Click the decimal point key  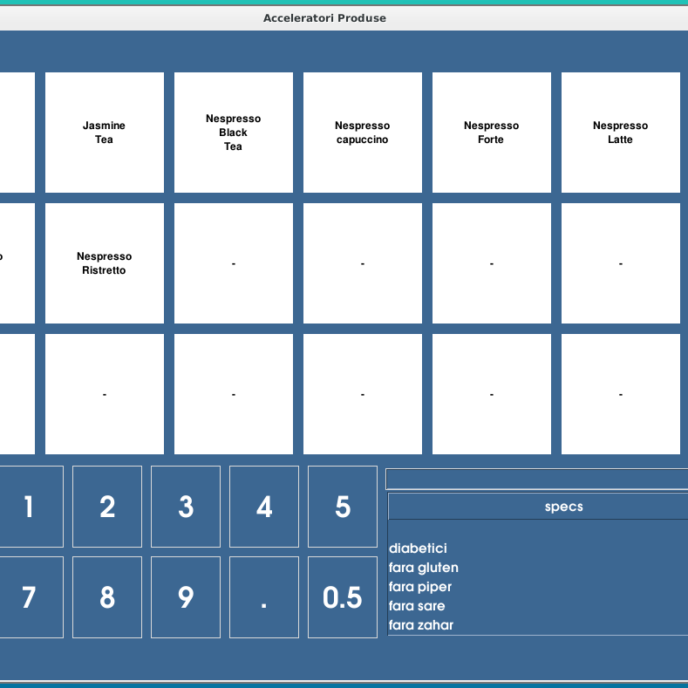264,597
